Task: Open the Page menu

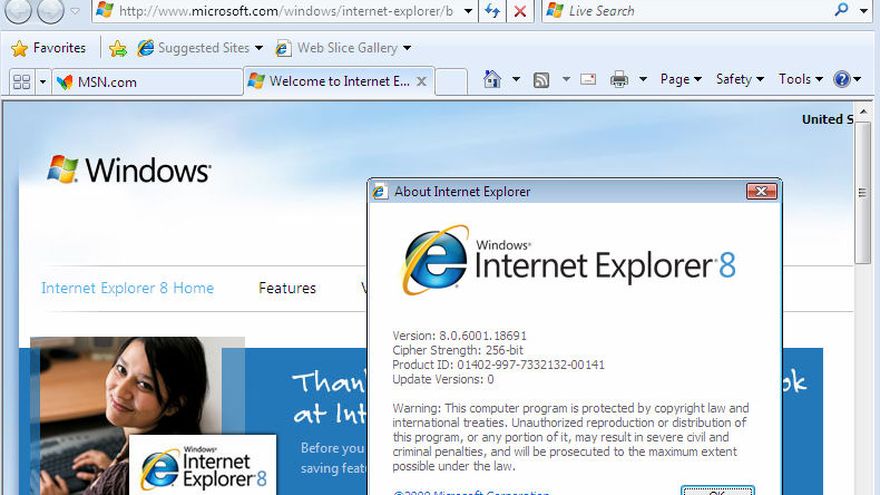Action: [680, 79]
